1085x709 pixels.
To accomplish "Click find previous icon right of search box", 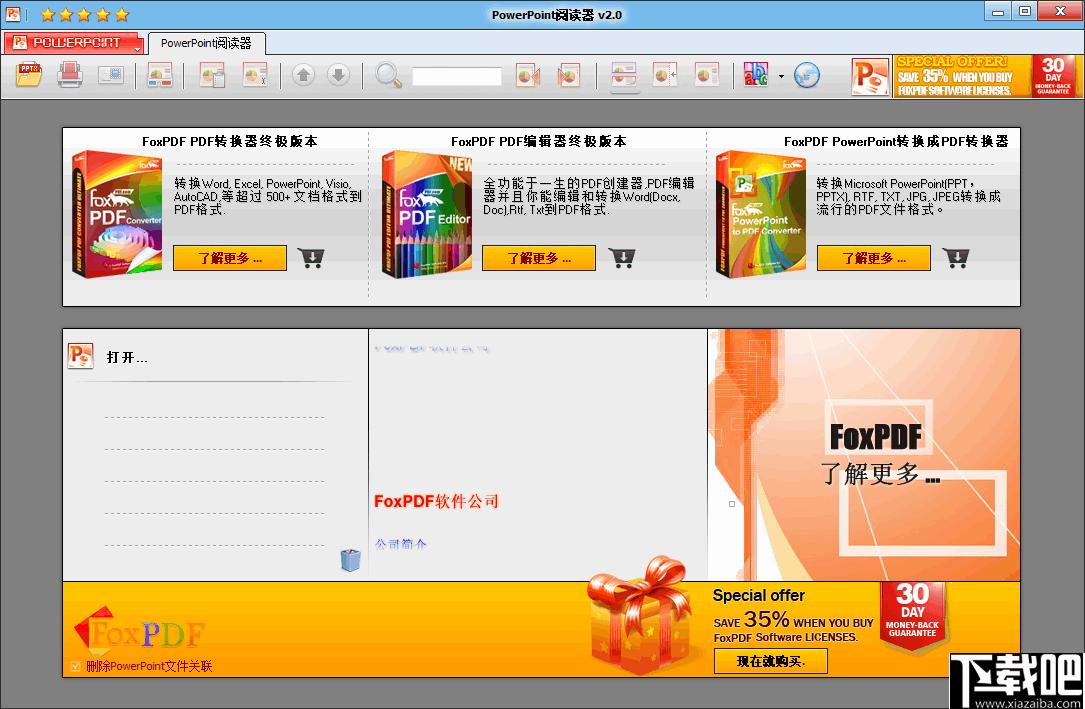I will tap(527, 75).
